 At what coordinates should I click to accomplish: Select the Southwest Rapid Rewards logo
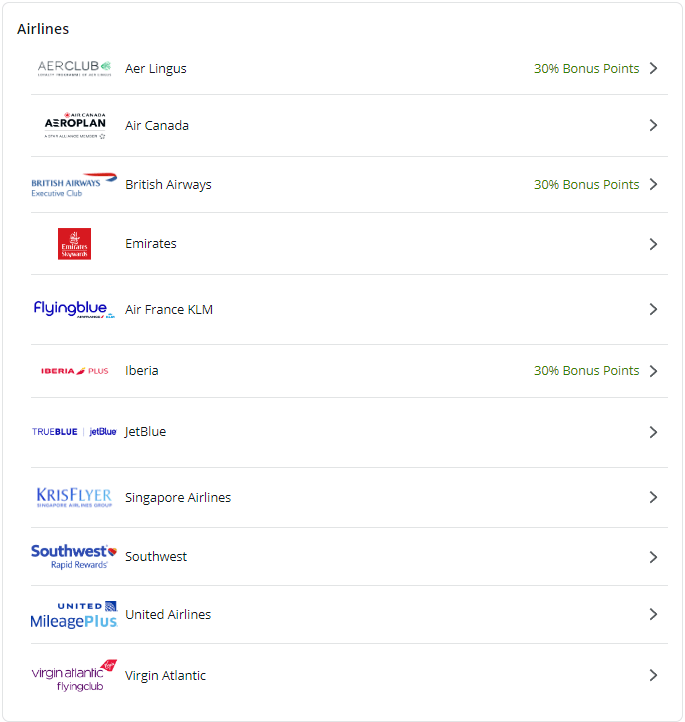click(74, 557)
